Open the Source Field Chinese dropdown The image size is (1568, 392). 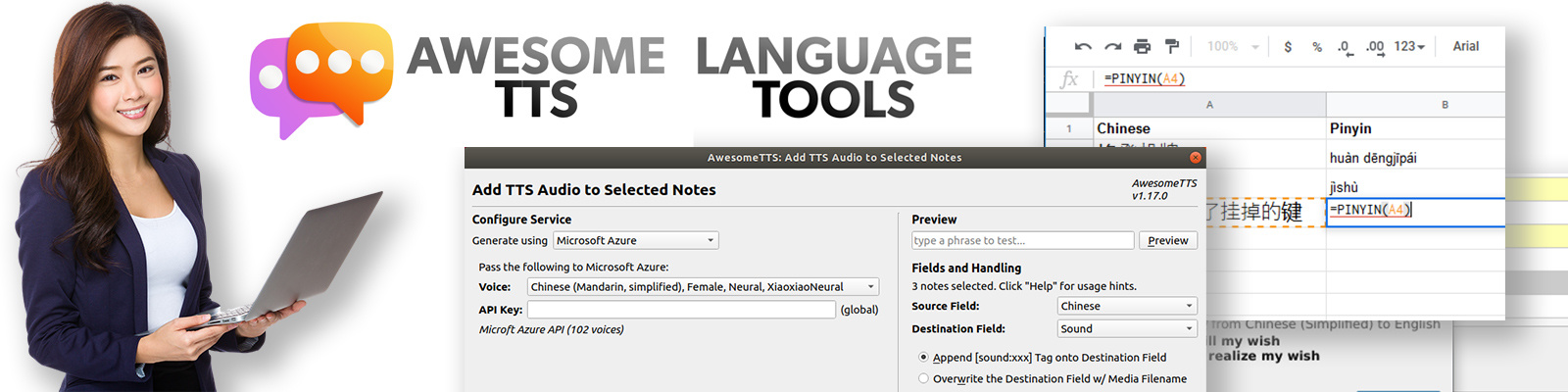tap(1126, 306)
